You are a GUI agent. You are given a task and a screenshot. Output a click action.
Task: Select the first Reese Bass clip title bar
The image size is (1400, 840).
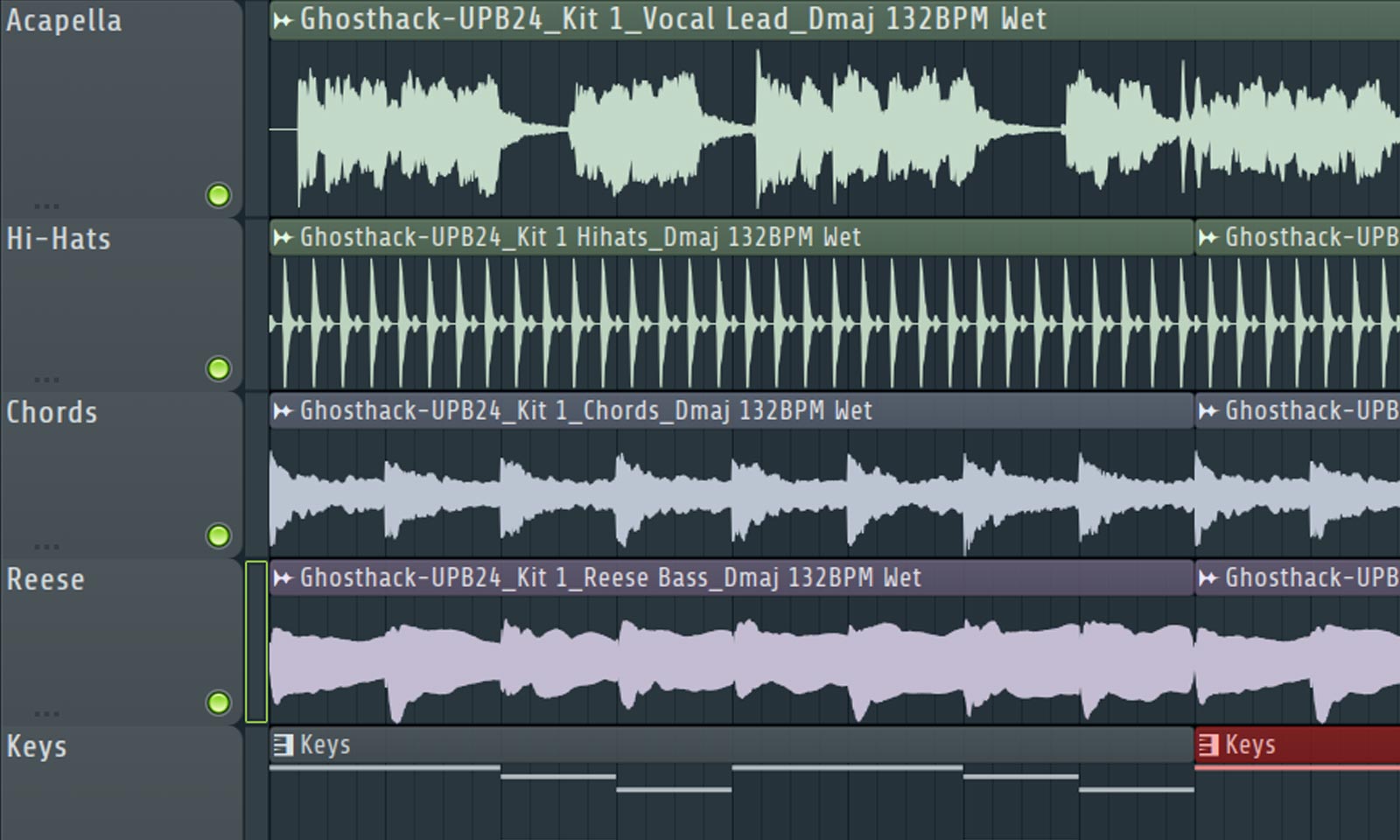731,578
